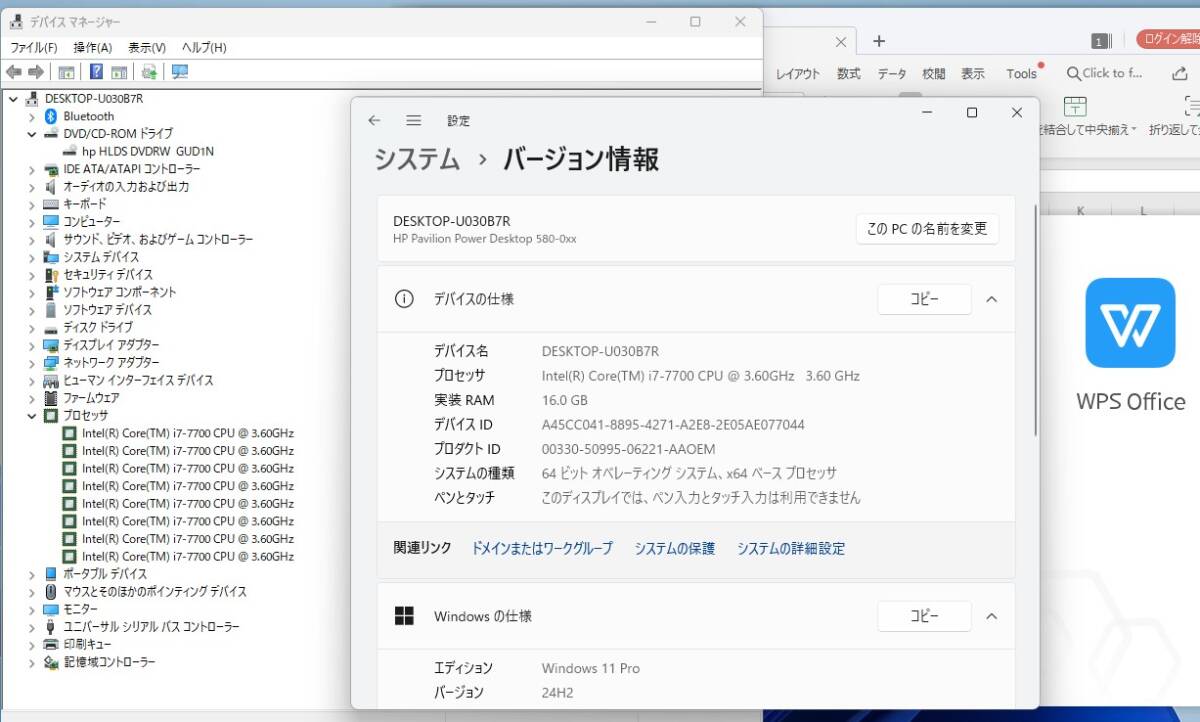The height and width of the screenshot is (722, 1200).
Task: Collapse the プロセッサ node
Action: [32, 415]
